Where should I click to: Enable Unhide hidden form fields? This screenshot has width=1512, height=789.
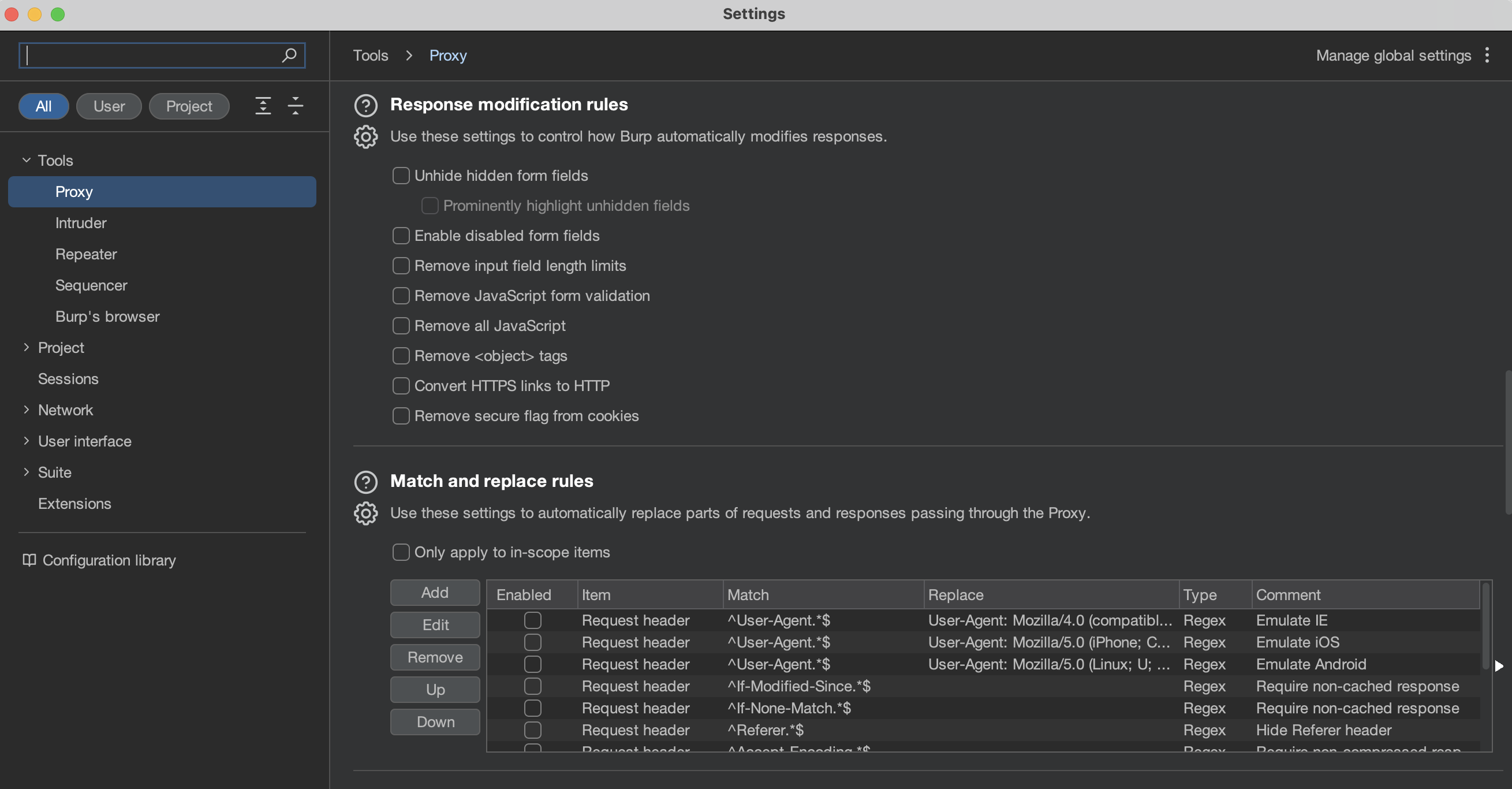coord(401,176)
